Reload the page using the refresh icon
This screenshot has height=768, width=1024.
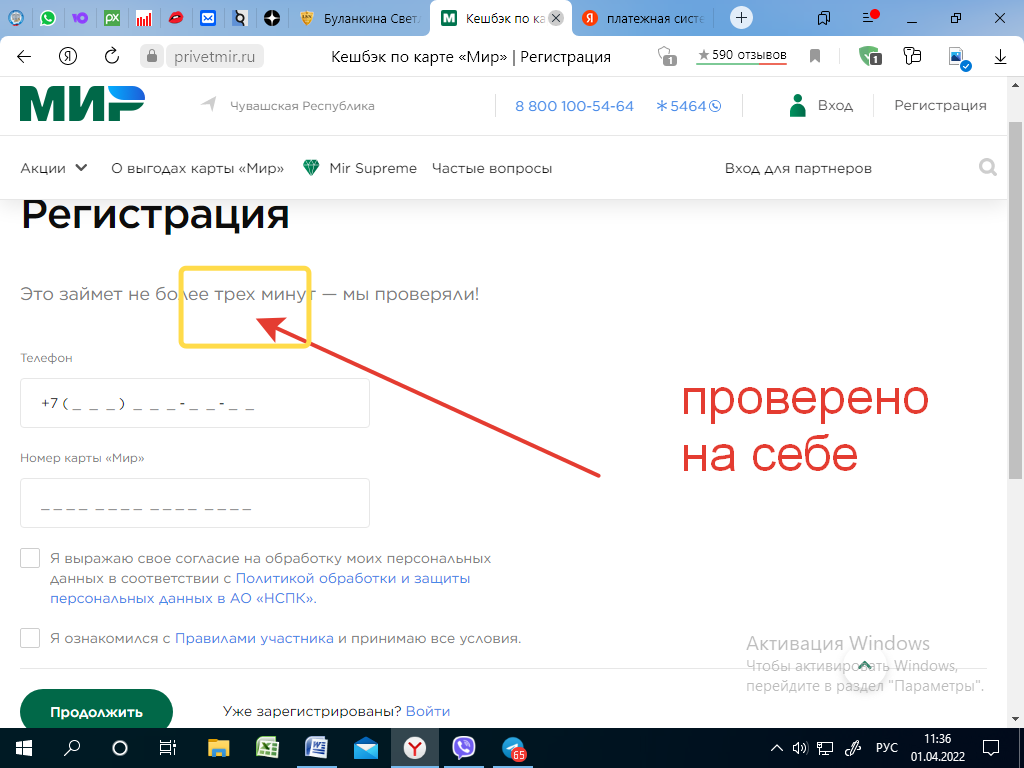point(110,57)
